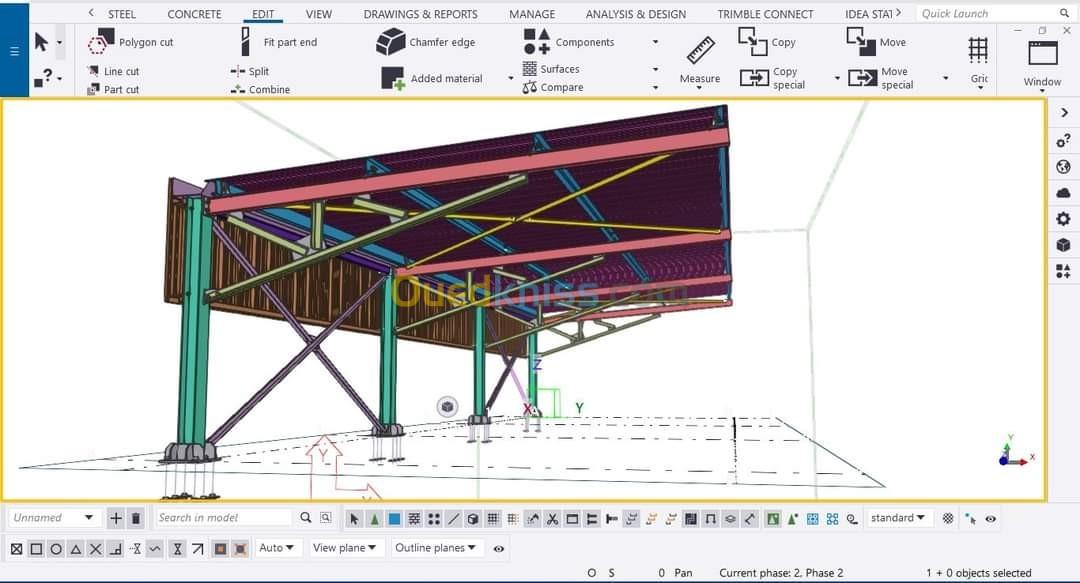
Task: Open the Auto snap depth dropdown
Action: pos(276,548)
